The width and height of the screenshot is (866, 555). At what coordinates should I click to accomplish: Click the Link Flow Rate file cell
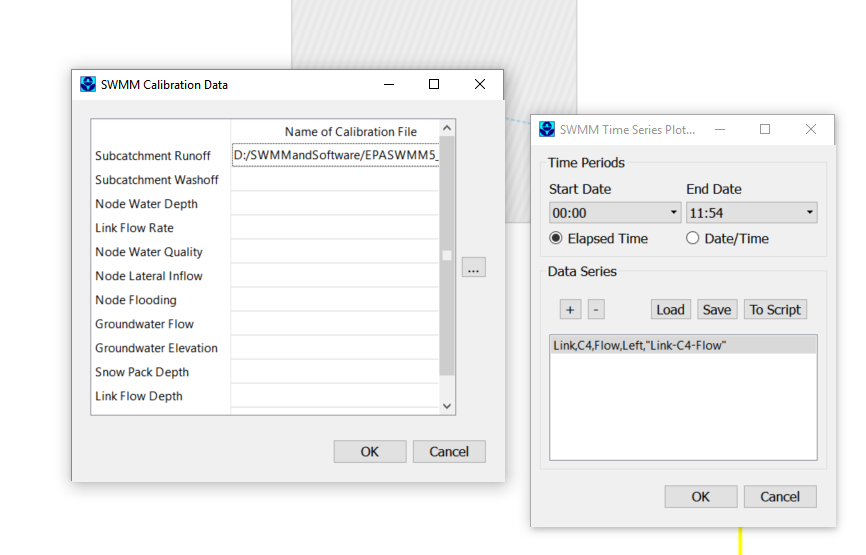[x=335, y=228]
